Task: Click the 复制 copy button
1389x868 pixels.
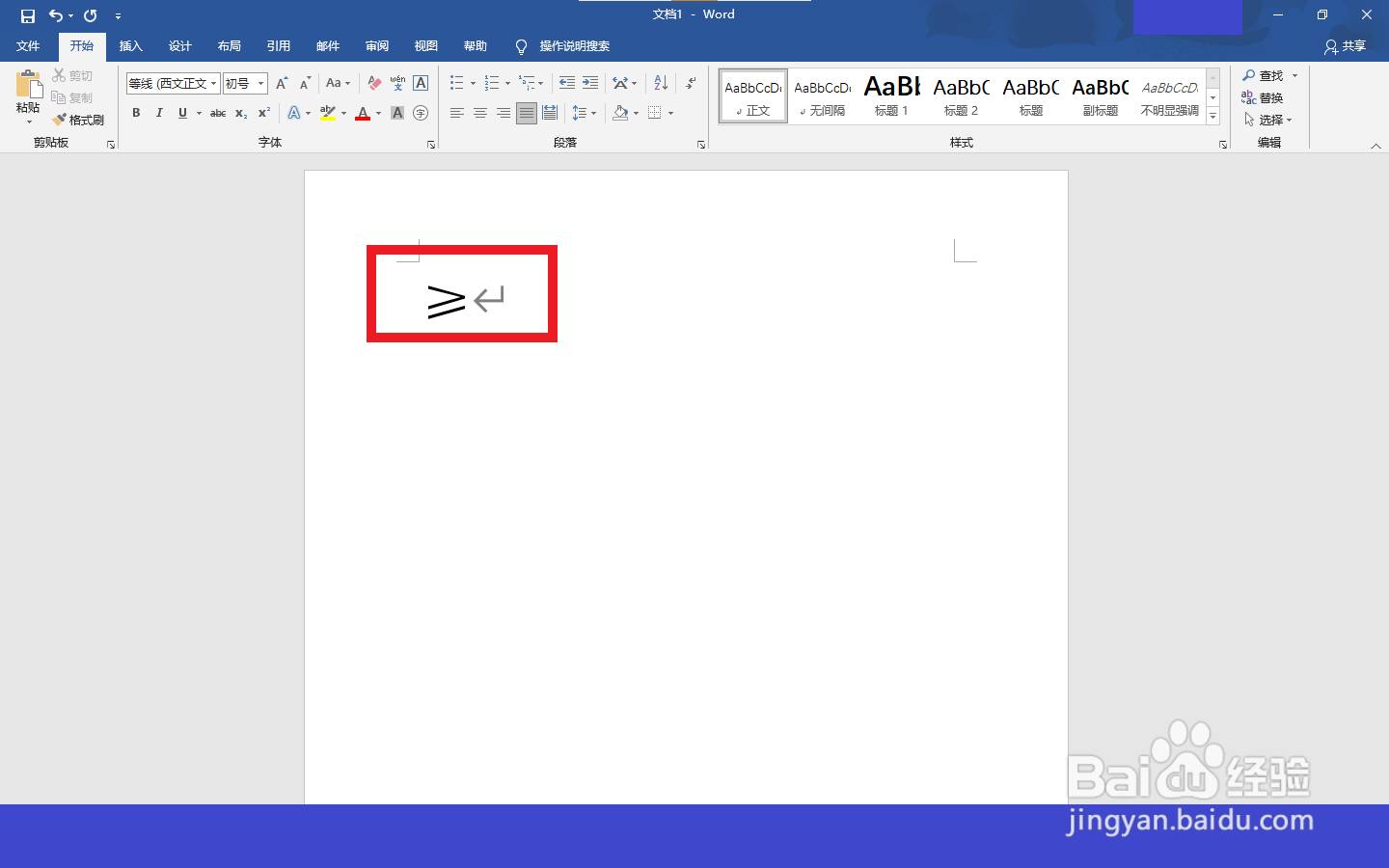Action: tap(72, 97)
